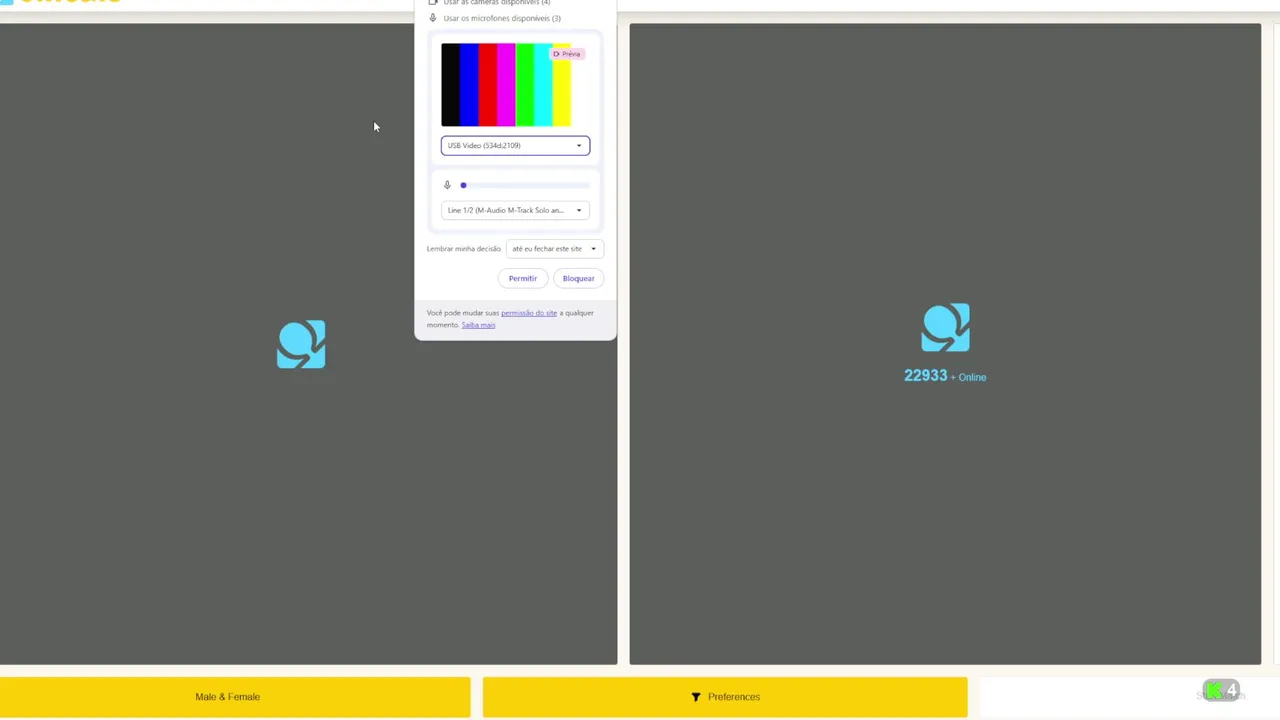This screenshot has width=1280, height=720.
Task: Click the filter icon on Preferences button
Action: click(696, 697)
